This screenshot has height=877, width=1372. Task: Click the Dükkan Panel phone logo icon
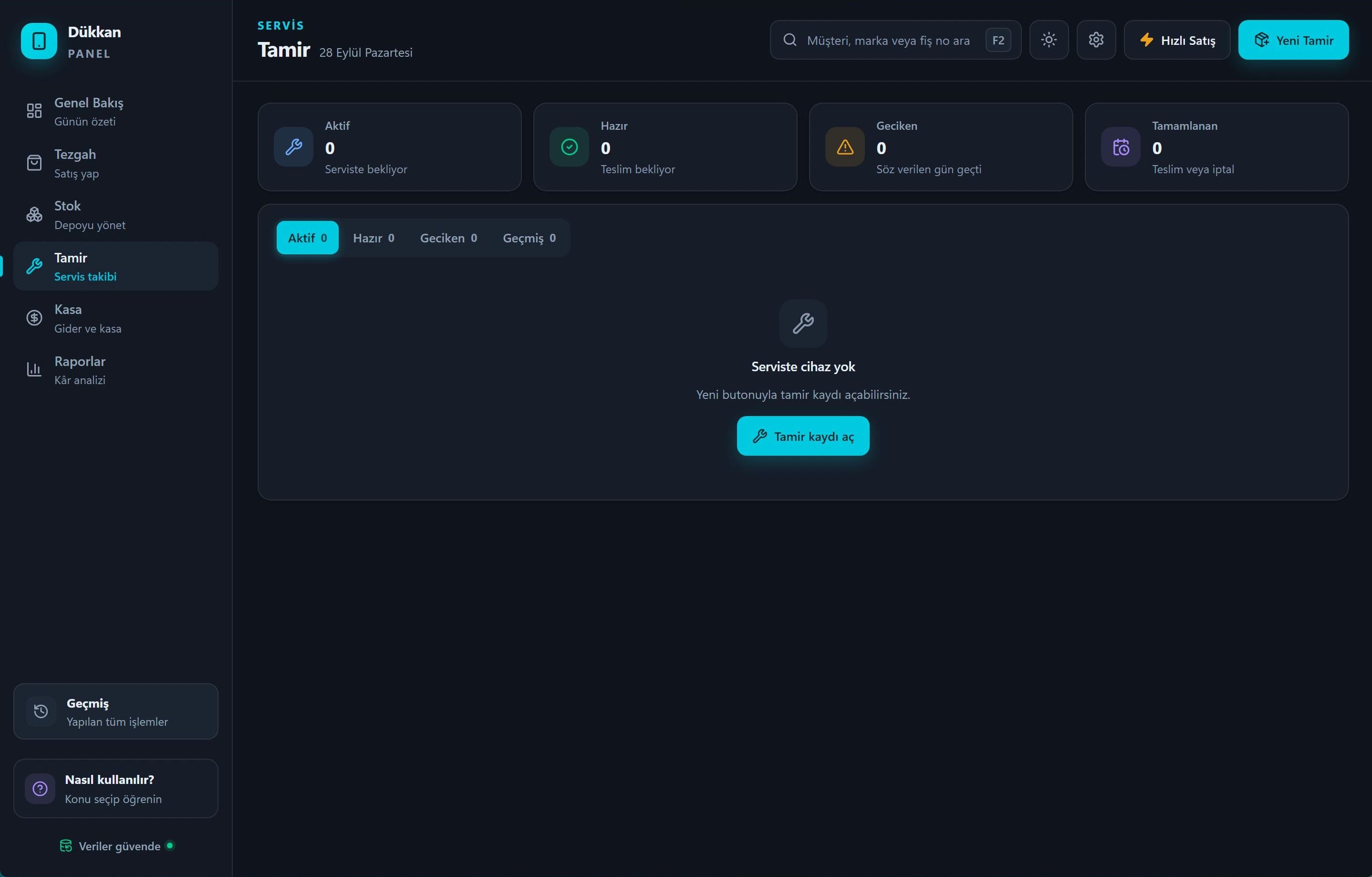[x=39, y=41]
